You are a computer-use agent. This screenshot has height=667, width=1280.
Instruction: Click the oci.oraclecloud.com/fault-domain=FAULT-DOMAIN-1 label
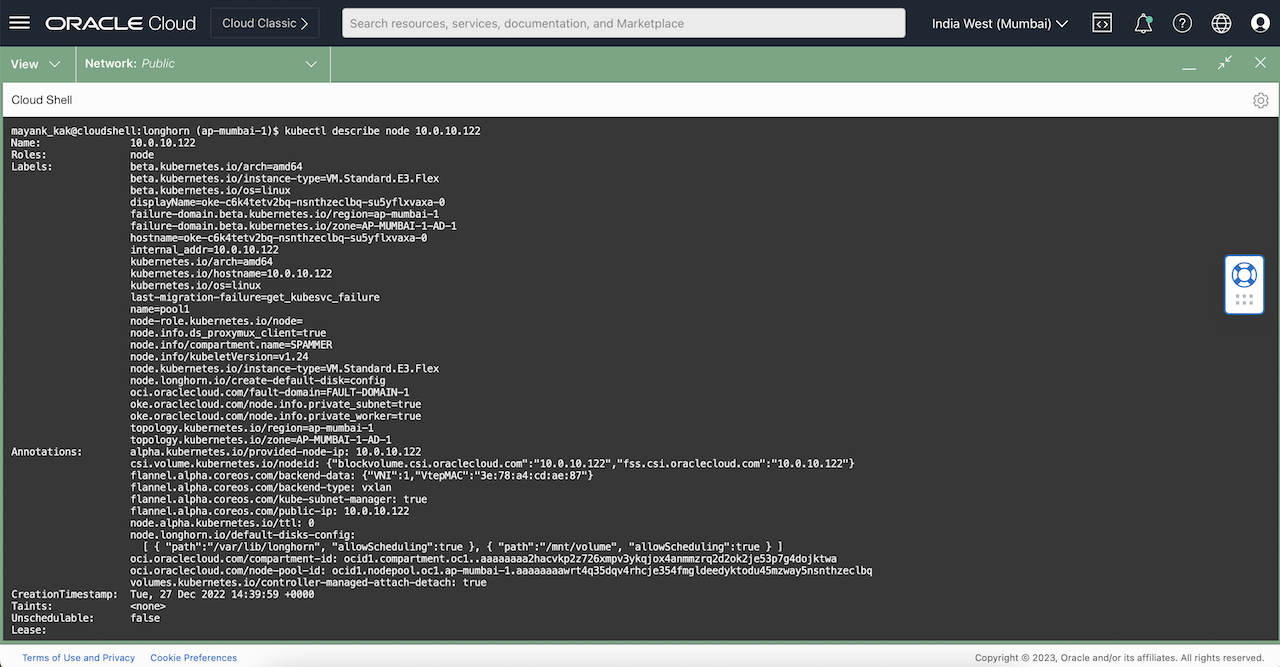click(270, 392)
